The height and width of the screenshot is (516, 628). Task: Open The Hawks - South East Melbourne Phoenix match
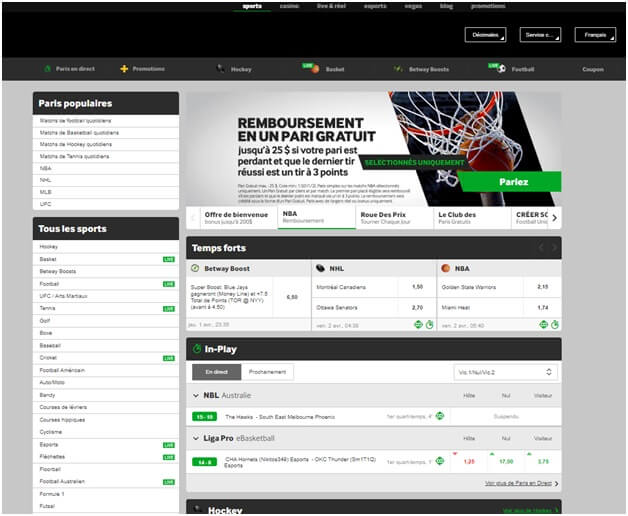280,417
